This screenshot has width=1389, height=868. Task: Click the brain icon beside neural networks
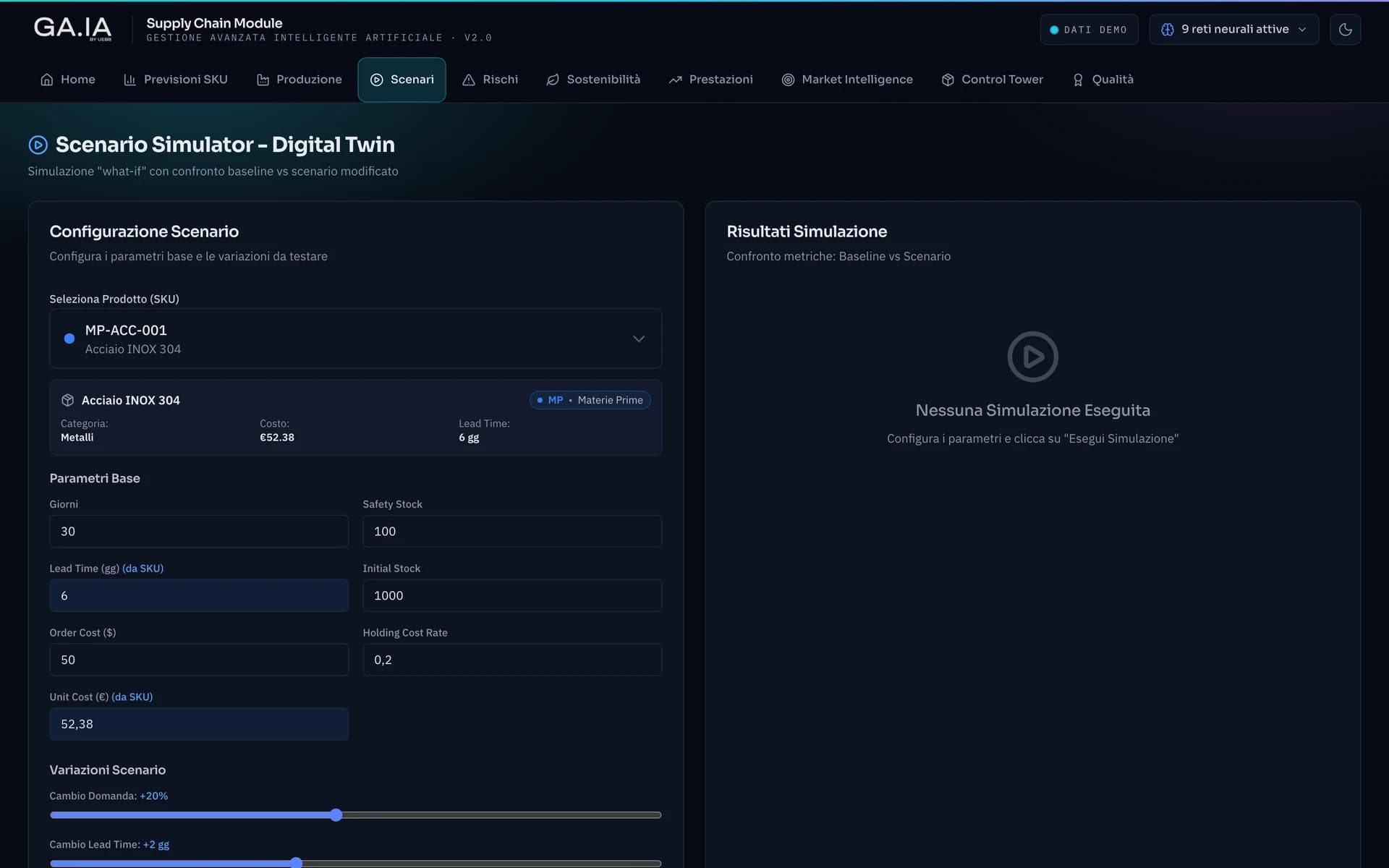[1168, 30]
